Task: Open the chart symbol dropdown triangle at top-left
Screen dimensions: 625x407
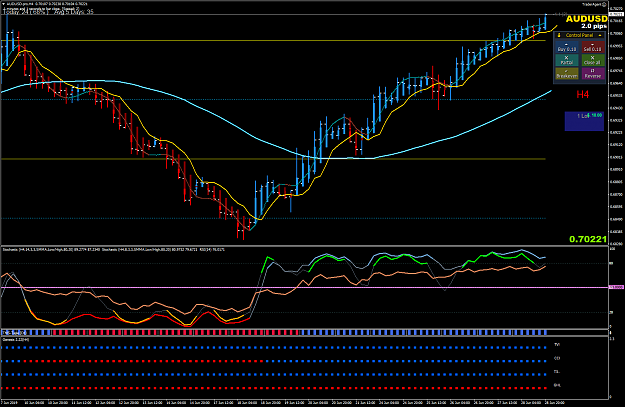Action: 4,4
